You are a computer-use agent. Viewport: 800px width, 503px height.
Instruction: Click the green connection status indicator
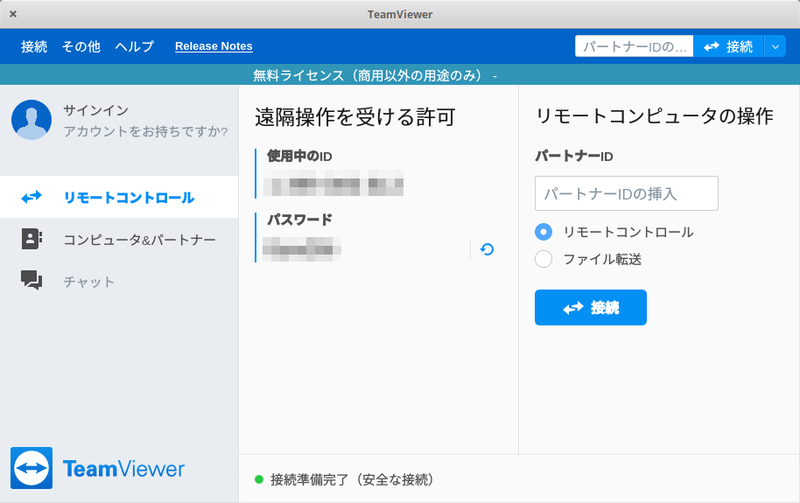259,480
